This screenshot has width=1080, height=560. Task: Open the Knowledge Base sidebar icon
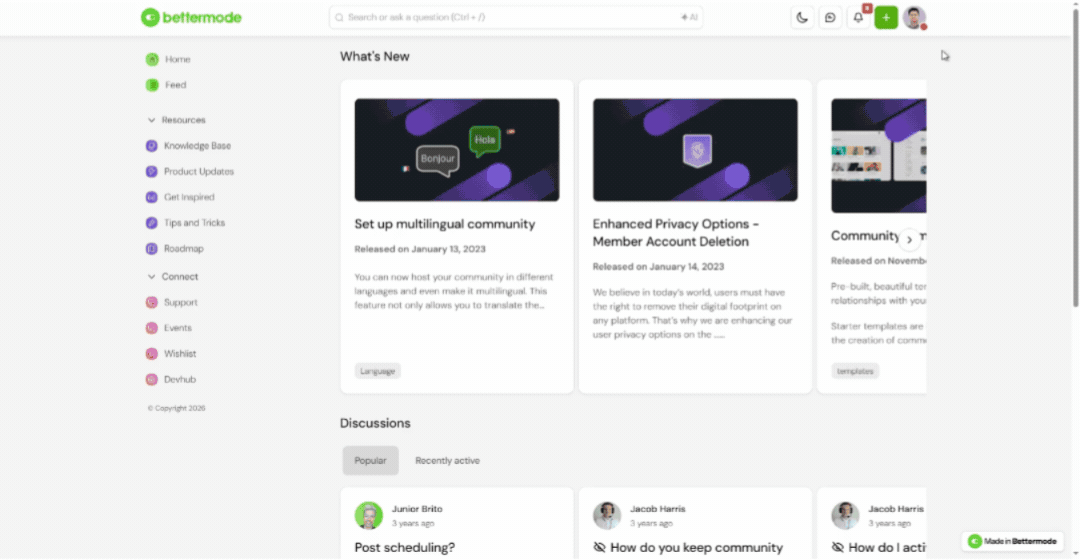point(152,146)
